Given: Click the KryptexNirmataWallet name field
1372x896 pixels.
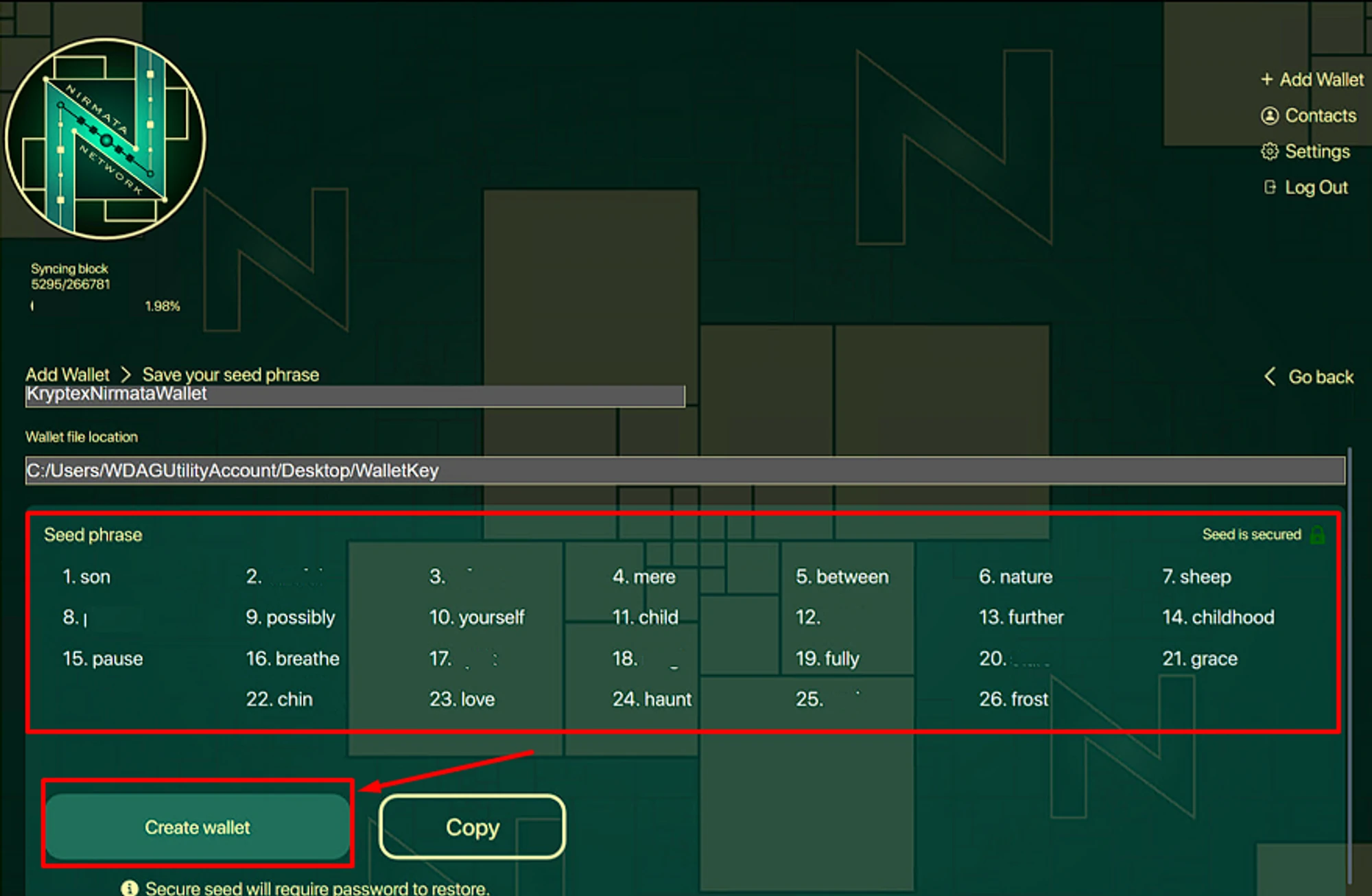Looking at the screenshot, I should pos(355,395).
